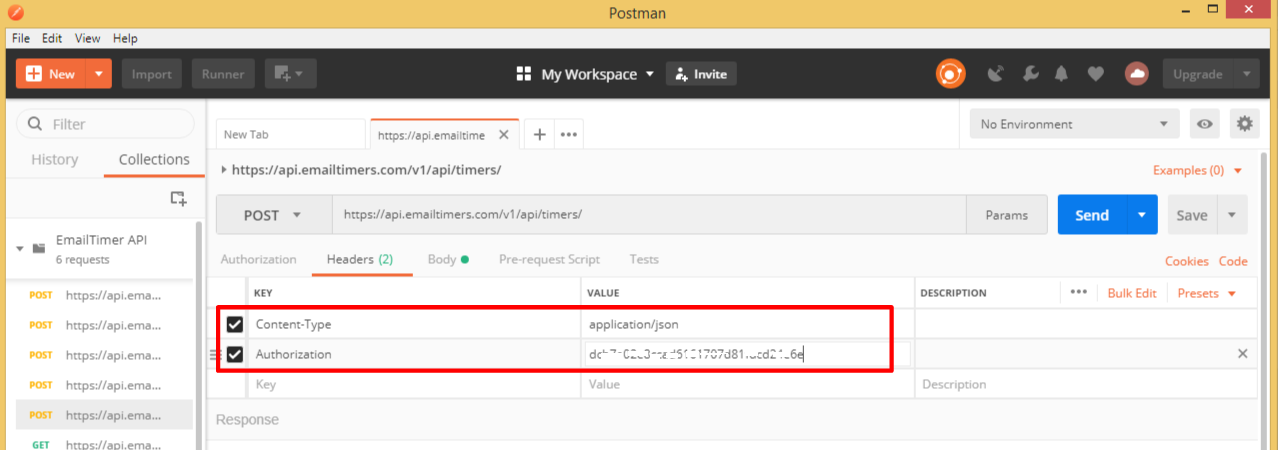Open the My Workspace switcher
The height and width of the screenshot is (450, 1278).
585,74
